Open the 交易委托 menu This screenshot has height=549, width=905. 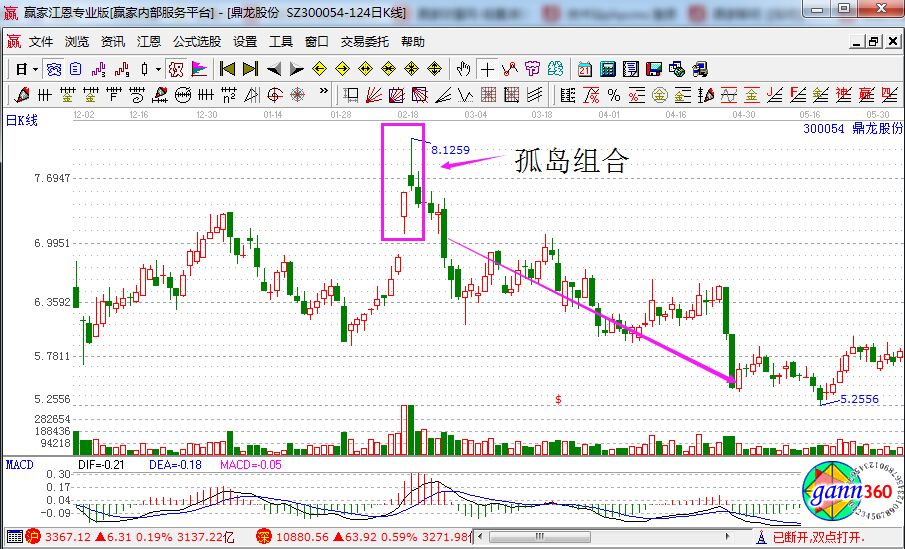pos(365,42)
